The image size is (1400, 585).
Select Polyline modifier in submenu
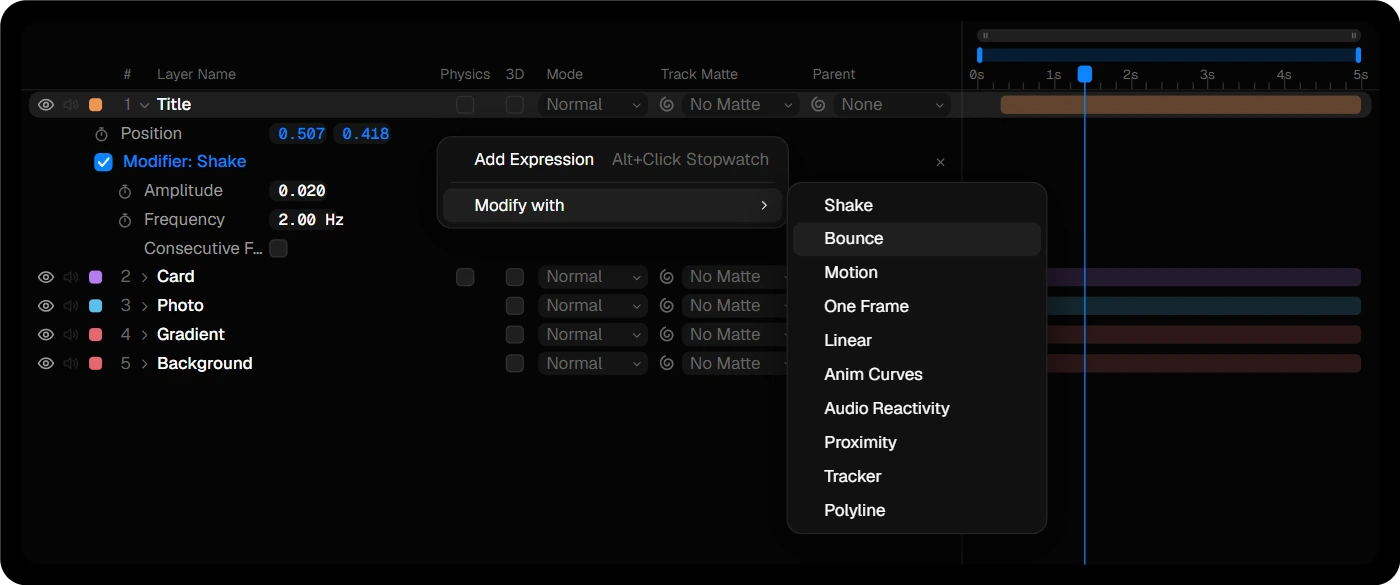point(917,511)
